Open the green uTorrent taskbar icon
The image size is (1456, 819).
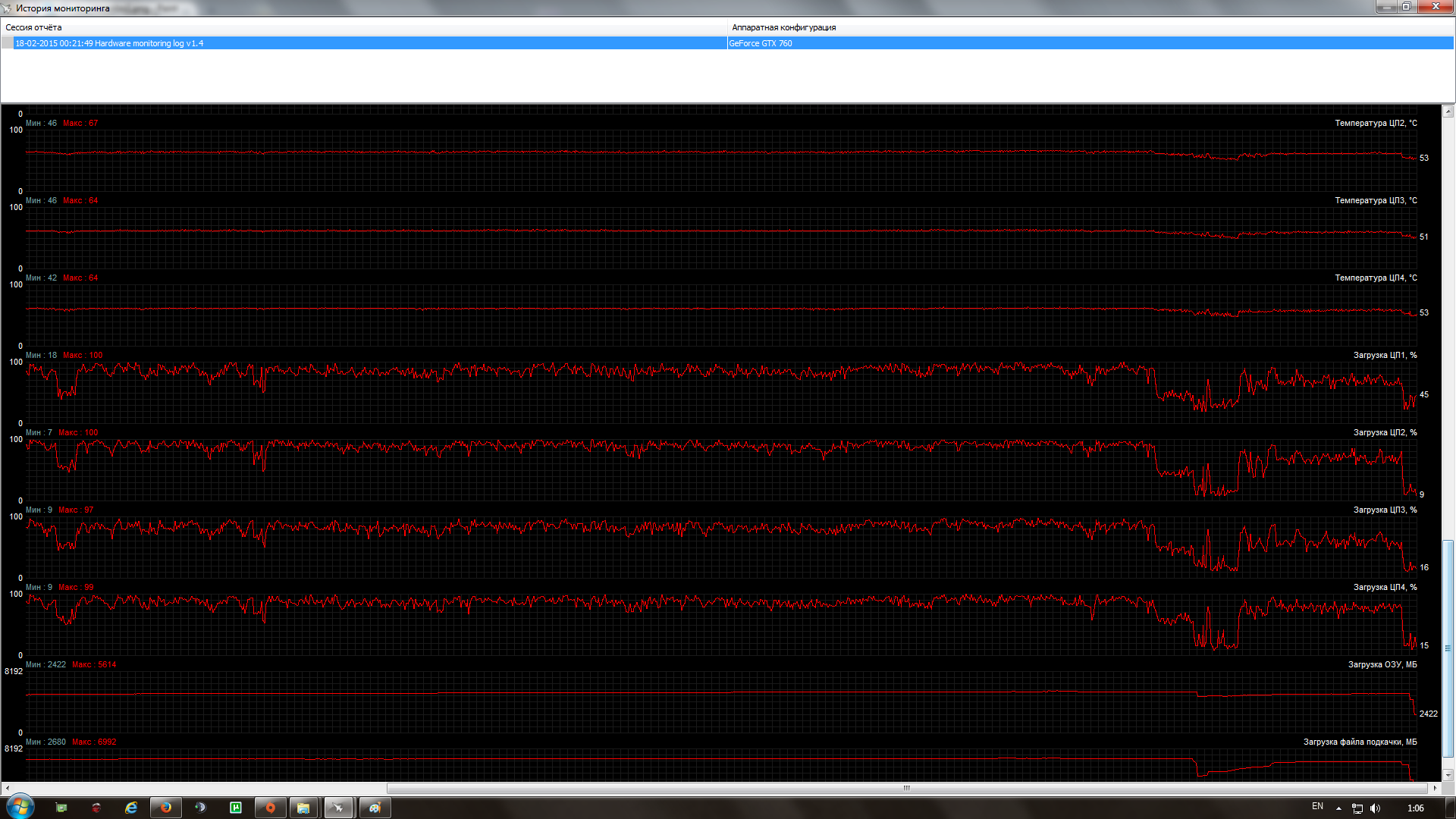point(236,808)
